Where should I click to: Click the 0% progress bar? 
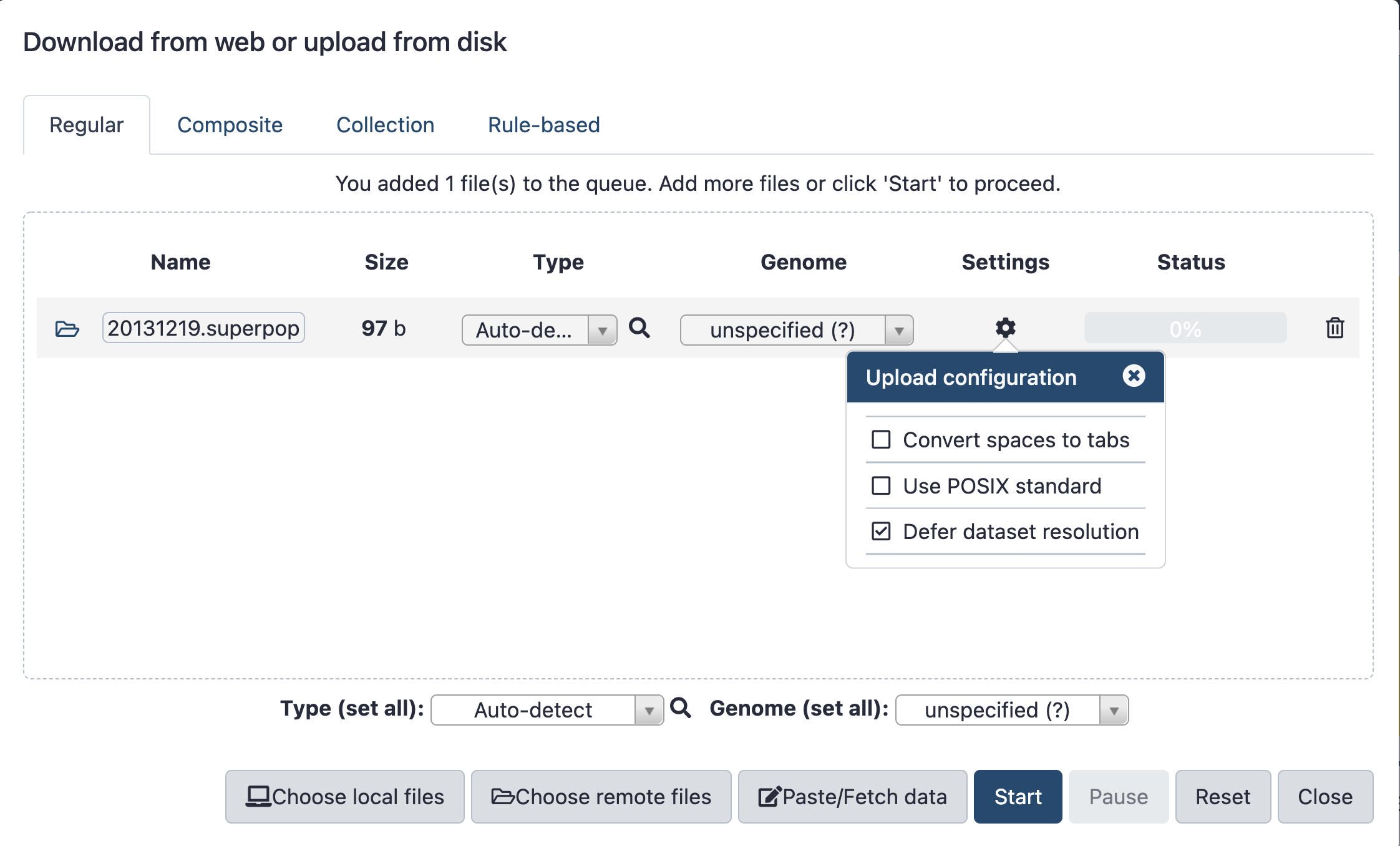tap(1184, 327)
